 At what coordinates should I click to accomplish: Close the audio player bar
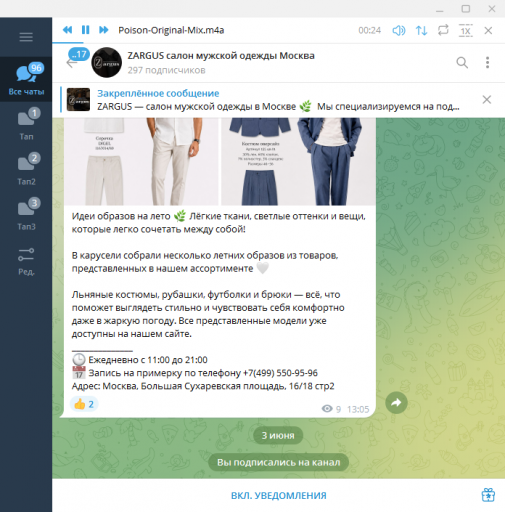[488, 31]
